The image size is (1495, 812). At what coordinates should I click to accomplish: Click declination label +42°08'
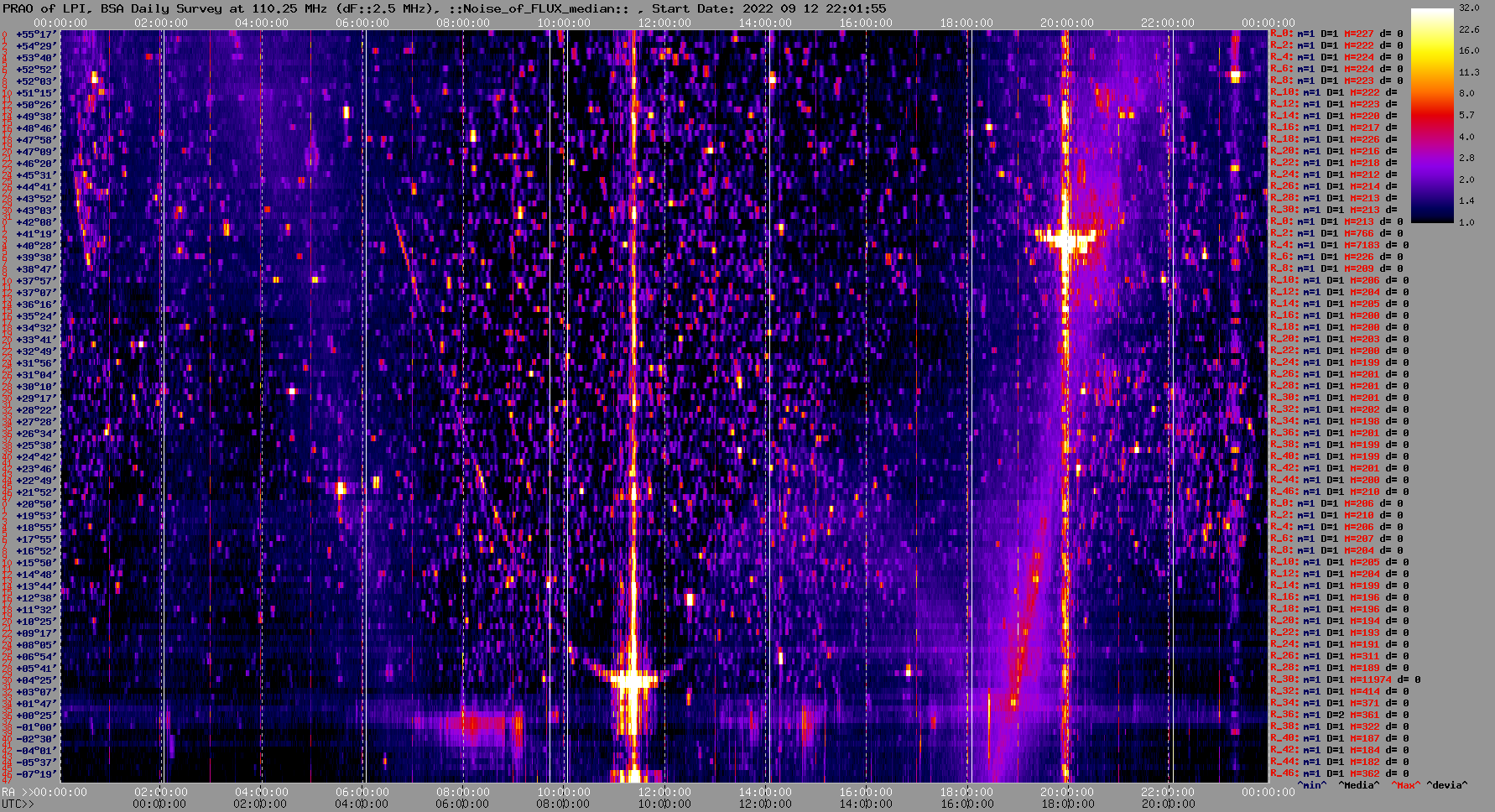[x=36, y=221]
